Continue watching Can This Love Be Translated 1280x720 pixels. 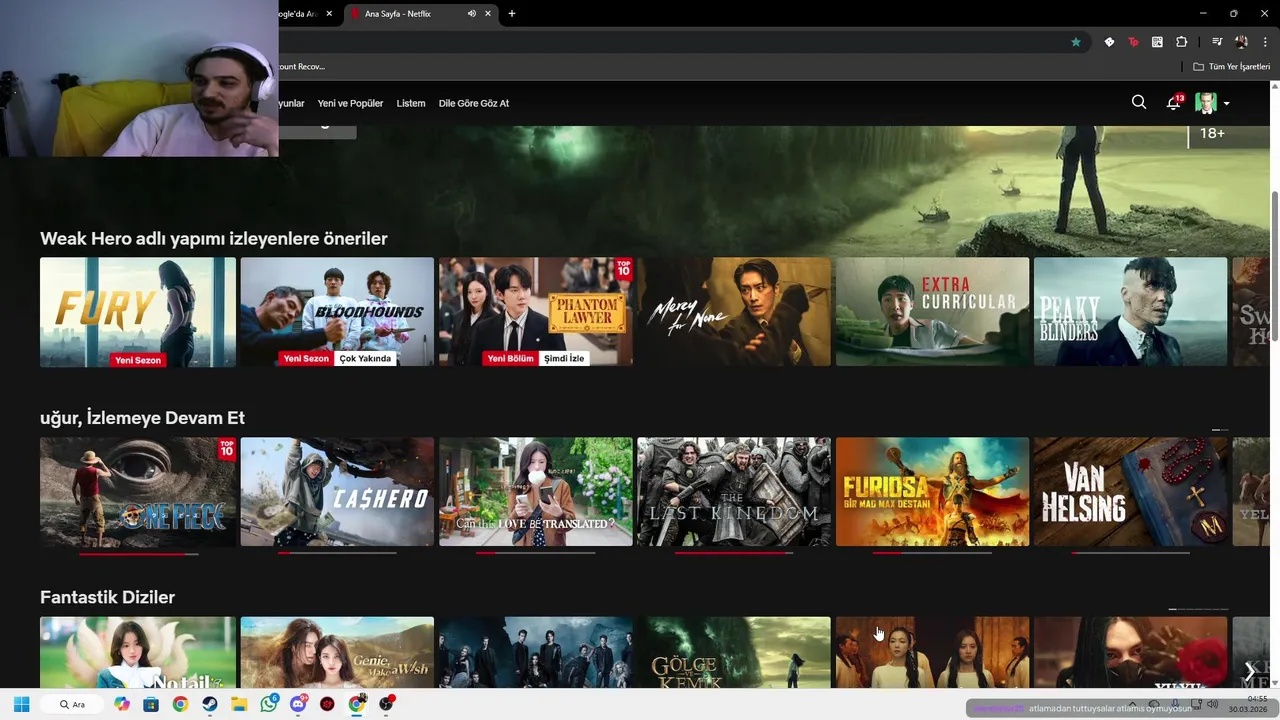tap(535, 491)
